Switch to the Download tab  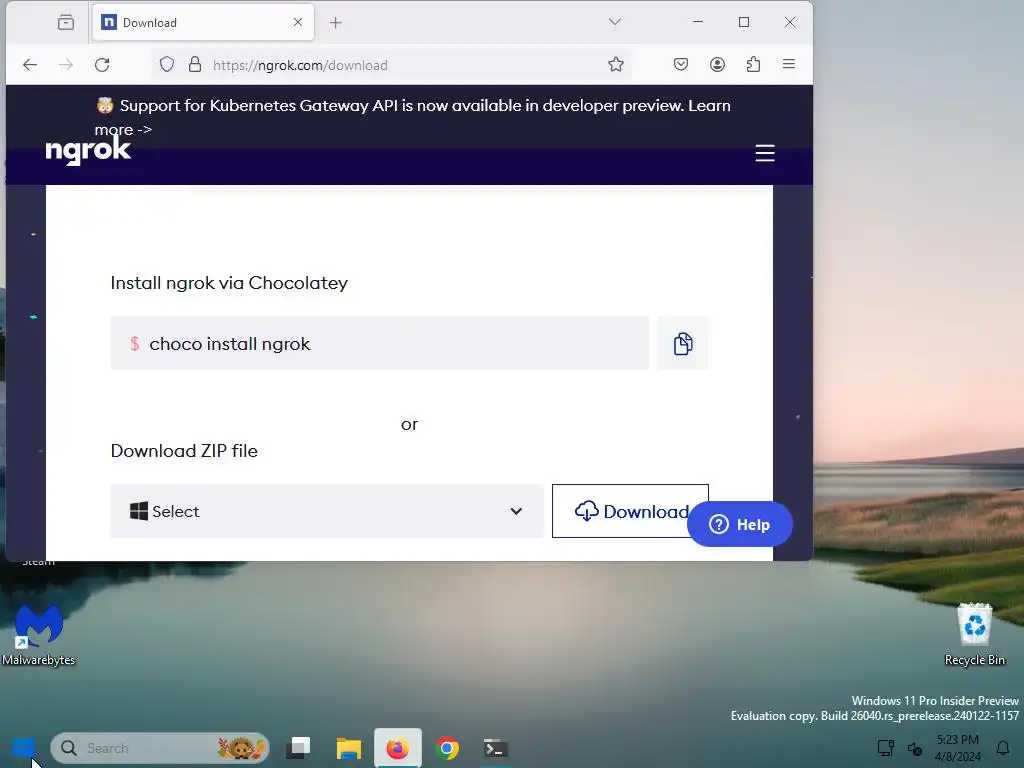(x=203, y=23)
